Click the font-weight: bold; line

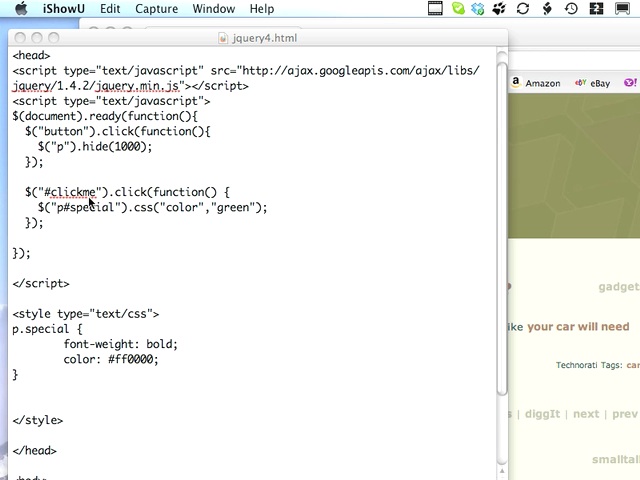120,344
